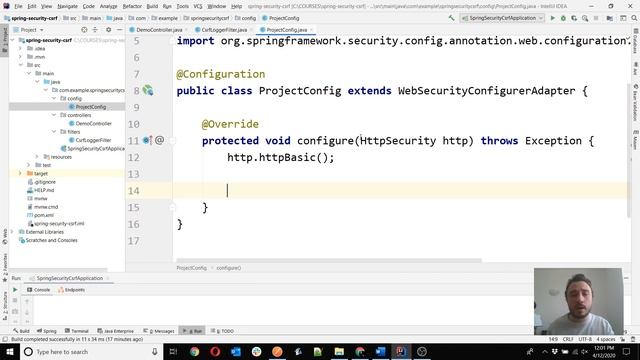The image size is (640, 360).
Task: Expand the .mvn folder
Action: pos(21,57)
